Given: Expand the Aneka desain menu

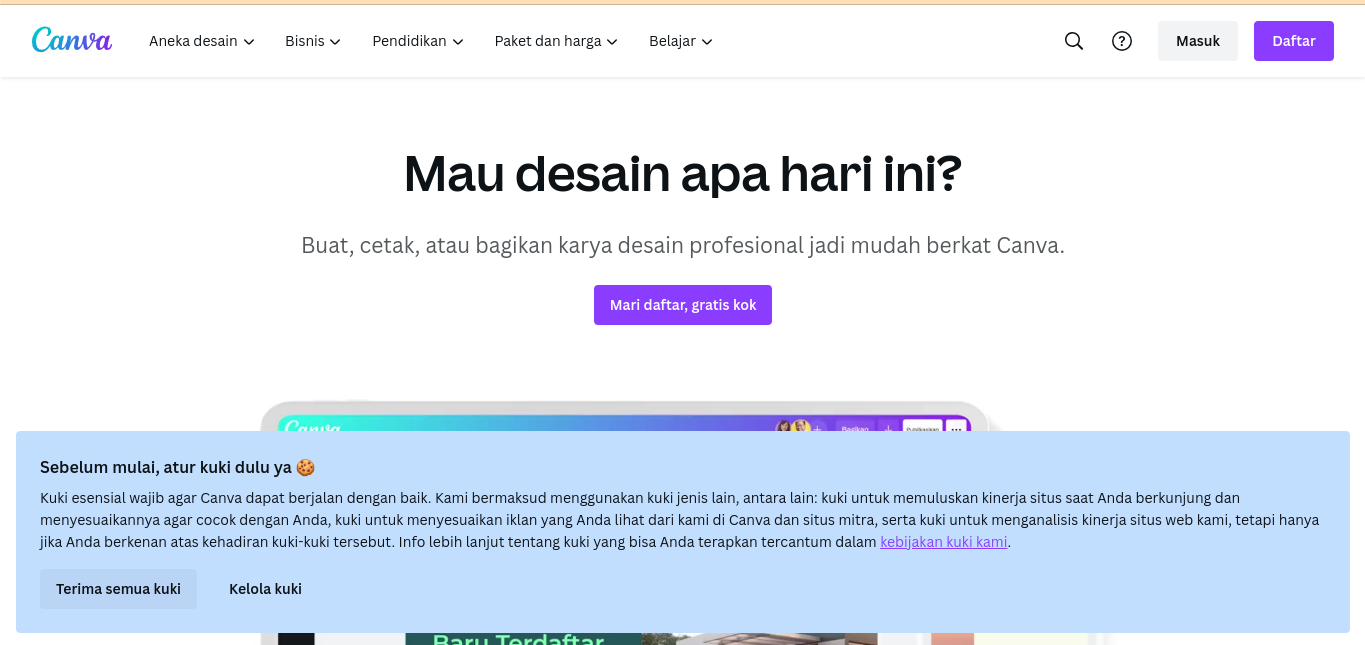Looking at the screenshot, I should (x=202, y=41).
